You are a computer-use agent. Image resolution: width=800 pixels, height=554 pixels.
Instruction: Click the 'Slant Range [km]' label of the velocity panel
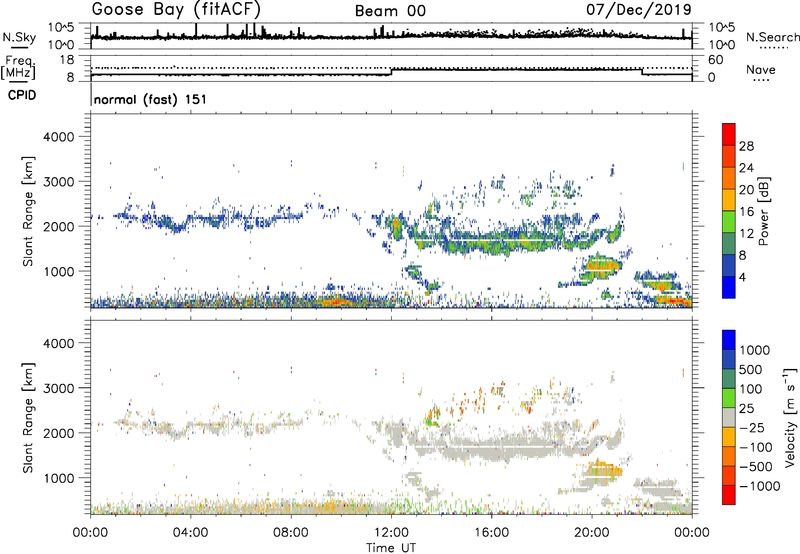coord(28,418)
